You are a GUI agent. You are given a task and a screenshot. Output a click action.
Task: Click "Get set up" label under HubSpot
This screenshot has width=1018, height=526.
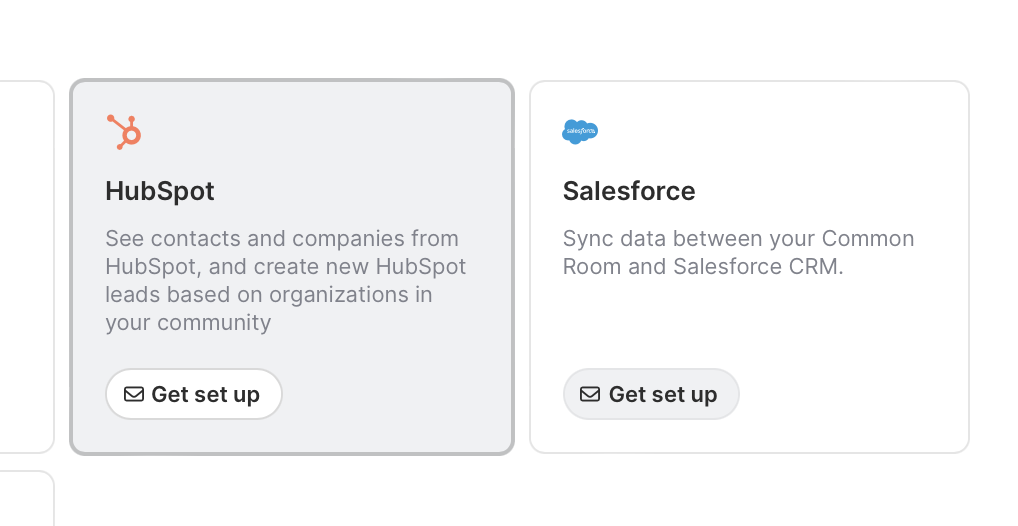206,395
